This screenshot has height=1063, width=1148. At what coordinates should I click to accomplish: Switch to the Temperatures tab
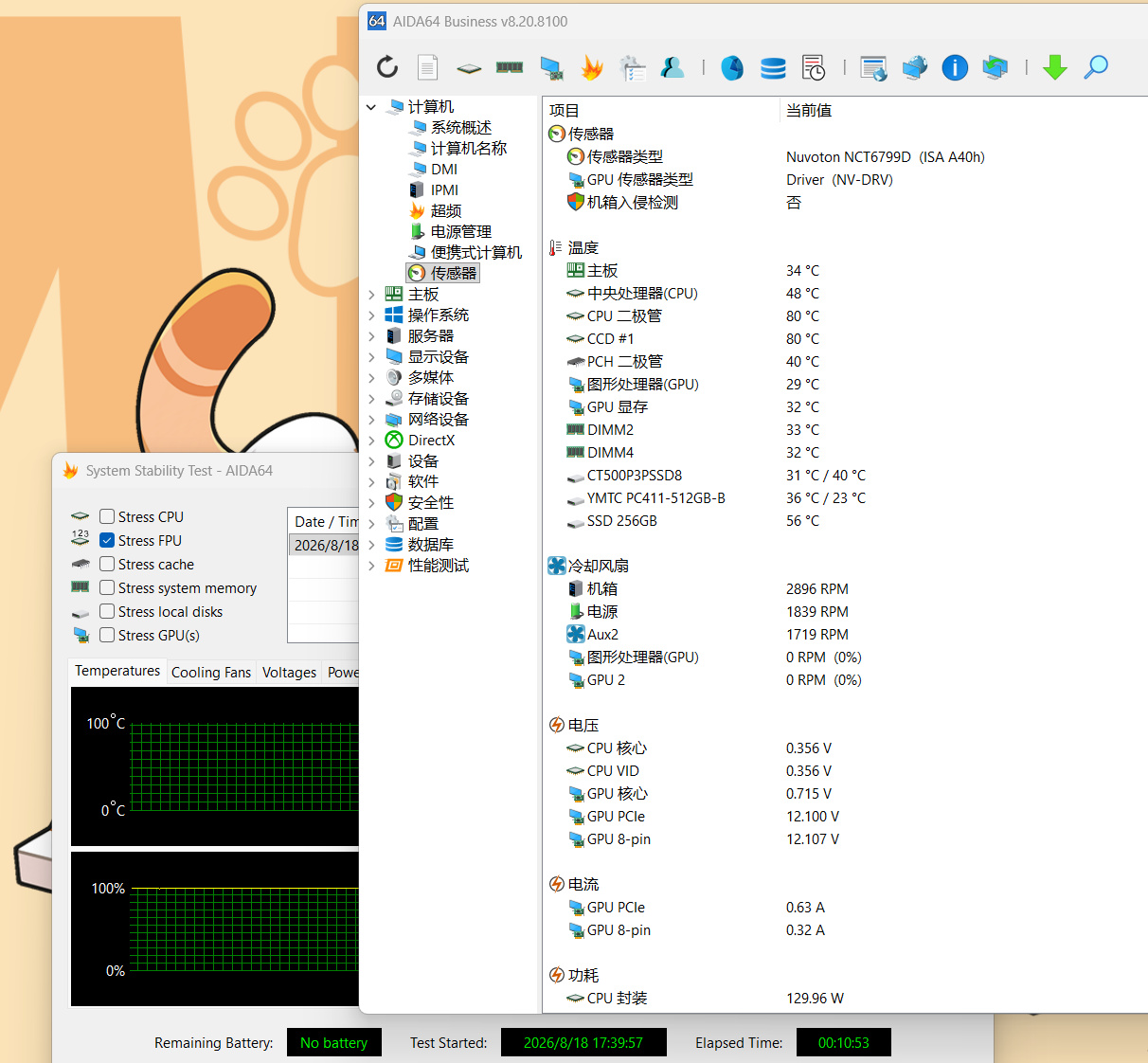(x=117, y=671)
